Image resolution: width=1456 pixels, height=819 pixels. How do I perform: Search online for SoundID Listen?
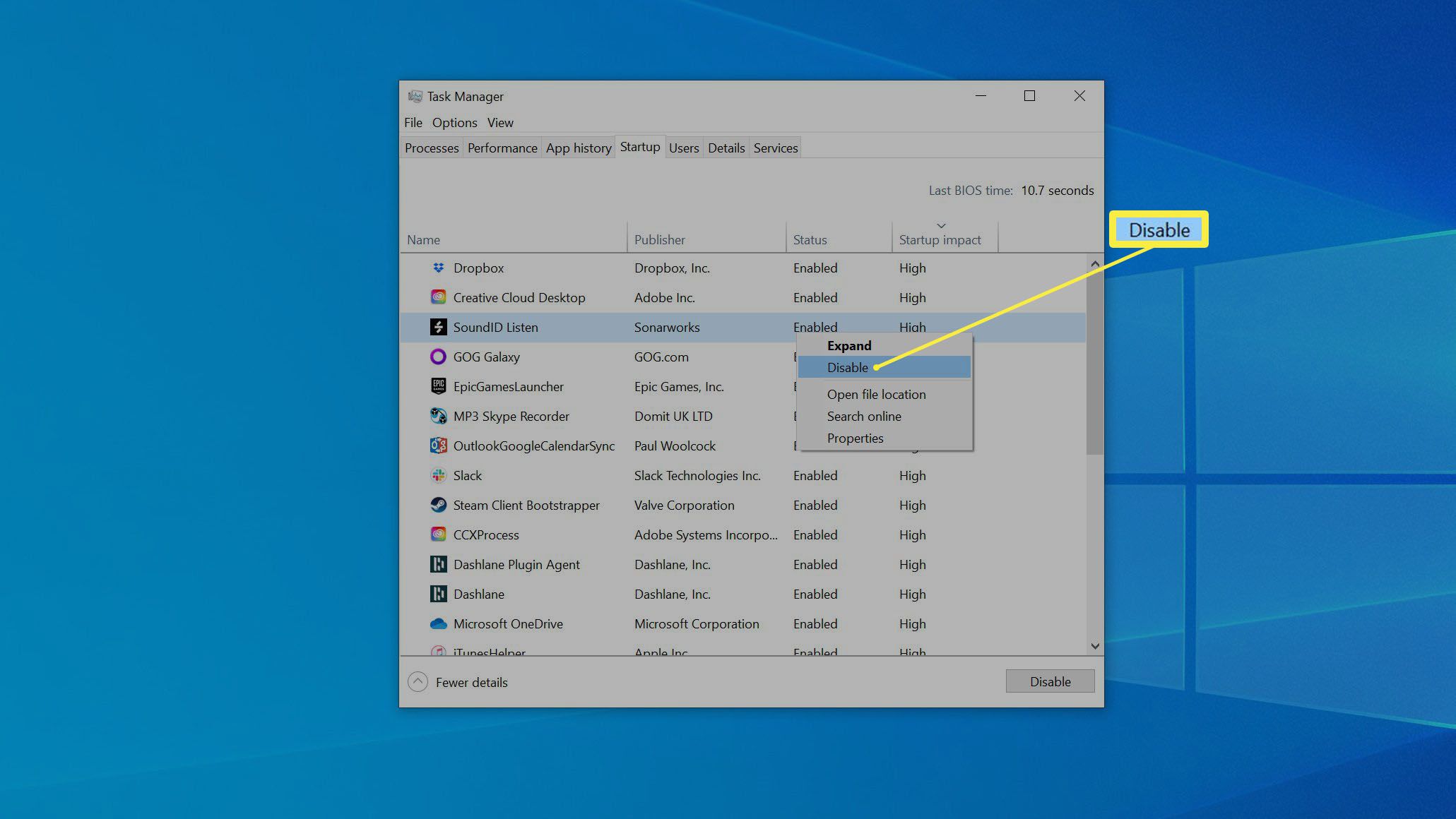point(863,415)
